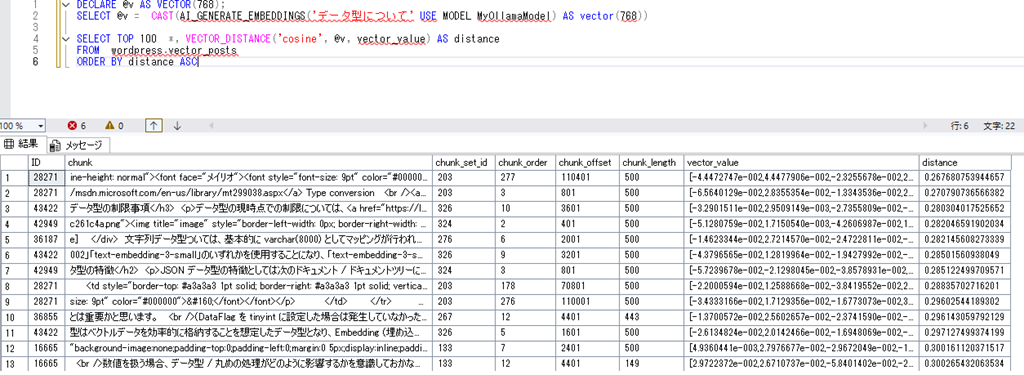
Task: Click chunk cell starting とは重要かと思います
Action: [249, 317]
